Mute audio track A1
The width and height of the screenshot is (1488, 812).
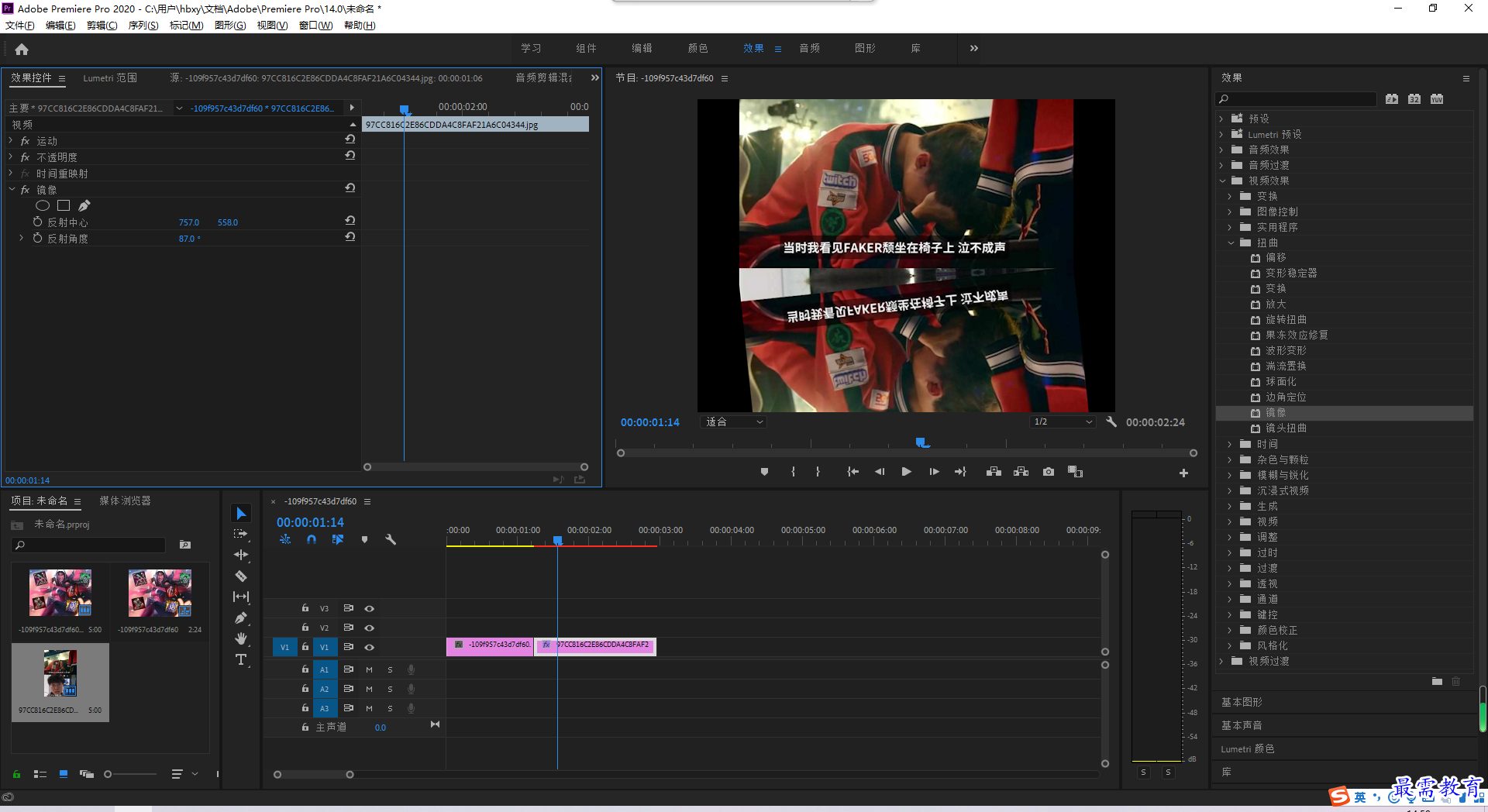pos(369,669)
